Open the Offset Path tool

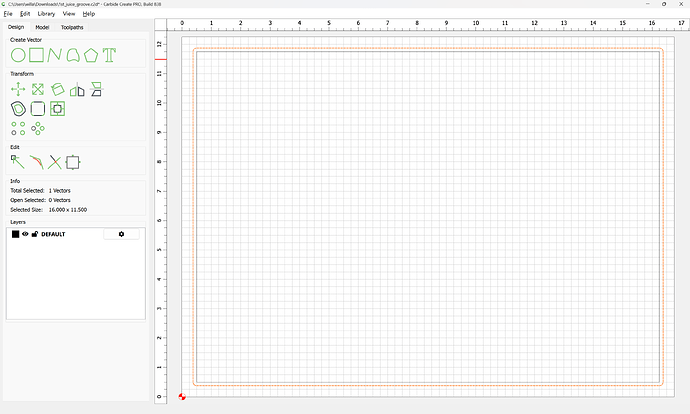tap(18, 108)
